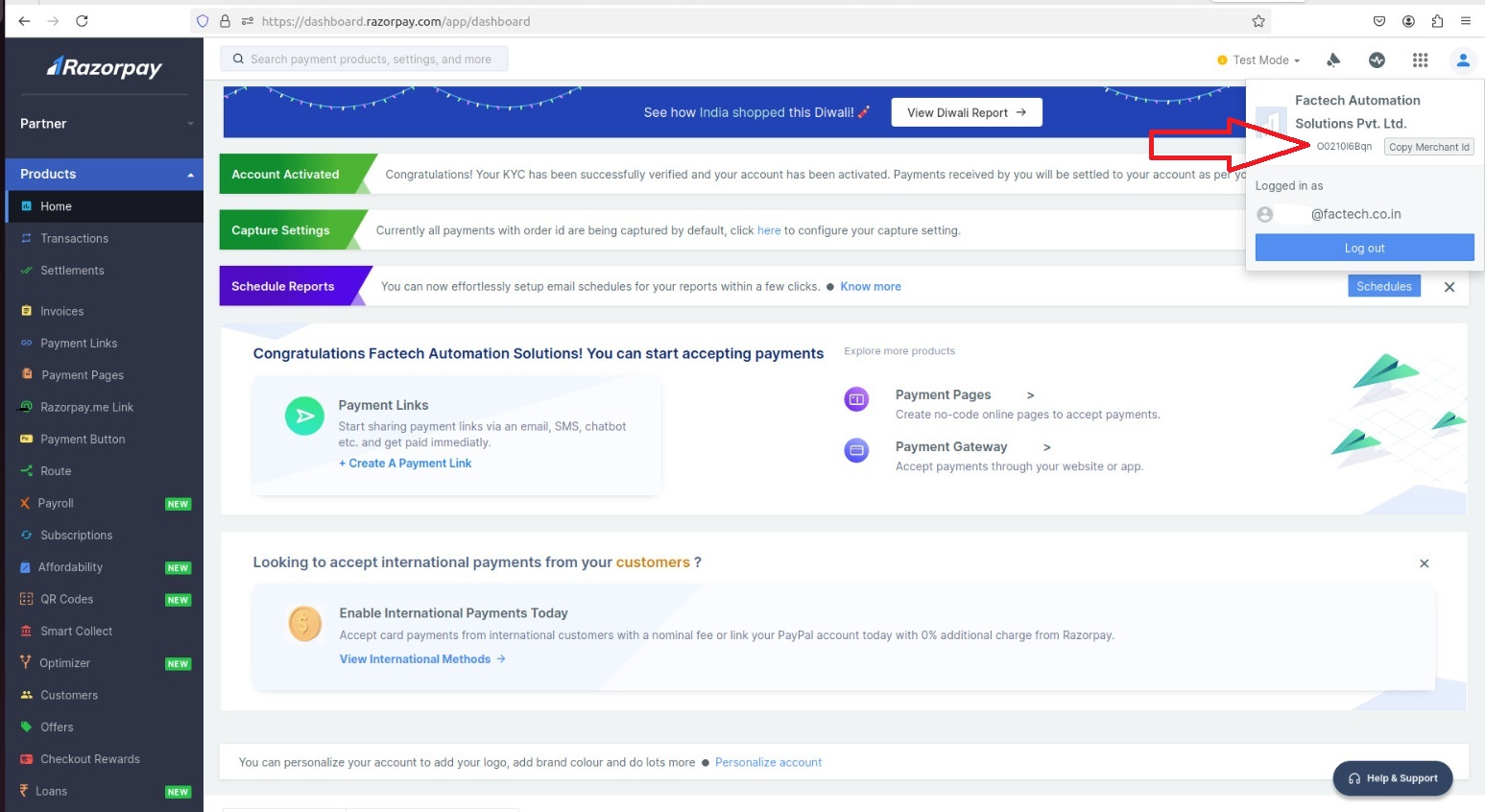
Task: Click the dashboard search field
Action: (x=364, y=60)
